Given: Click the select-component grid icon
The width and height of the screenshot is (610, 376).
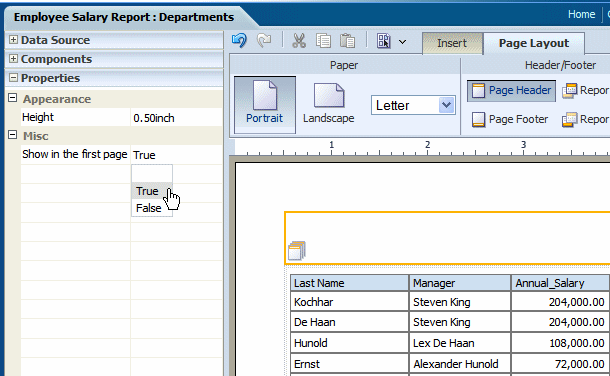Looking at the screenshot, I should click(384, 40).
